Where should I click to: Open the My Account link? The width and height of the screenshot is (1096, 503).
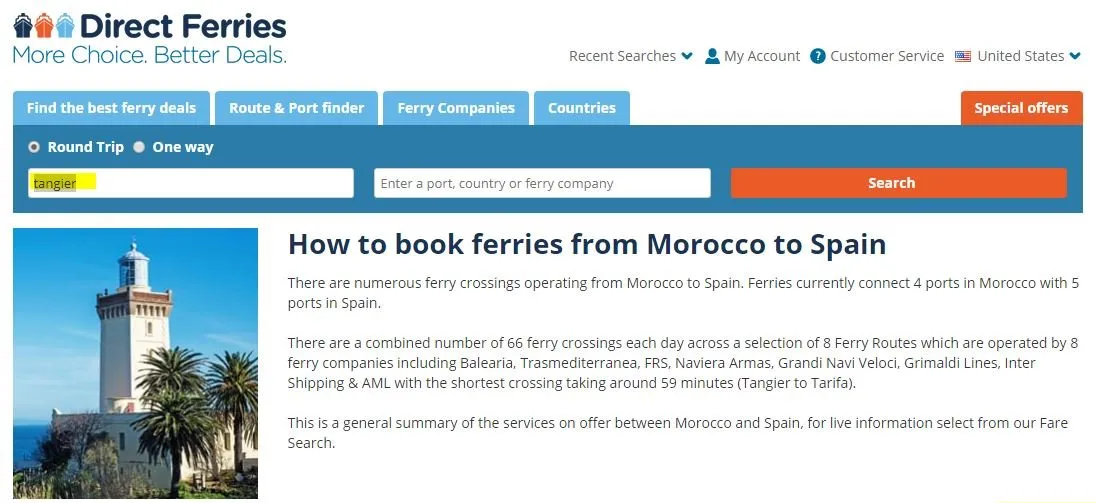762,56
